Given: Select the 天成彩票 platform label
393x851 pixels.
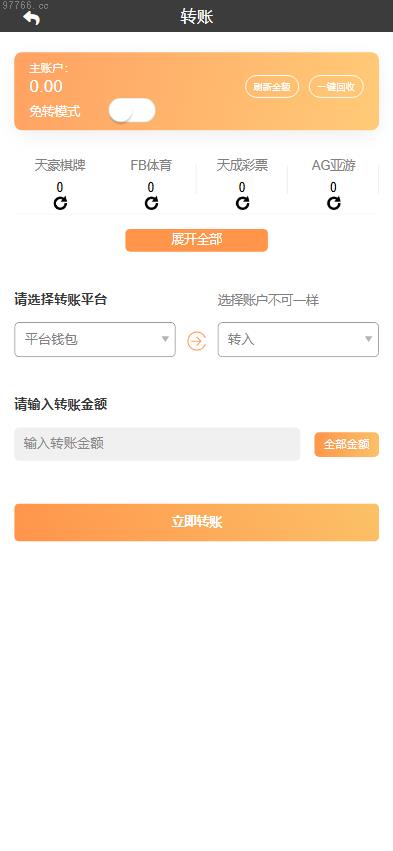Looking at the screenshot, I should click(x=242, y=166).
